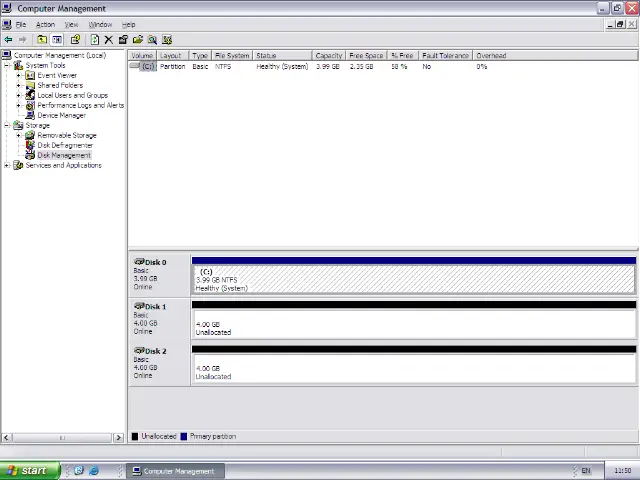Image resolution: width=640 pixels, height=480 pixels.
Task: Click the Back arrow toolbar icon
Action: coord(8,40)
